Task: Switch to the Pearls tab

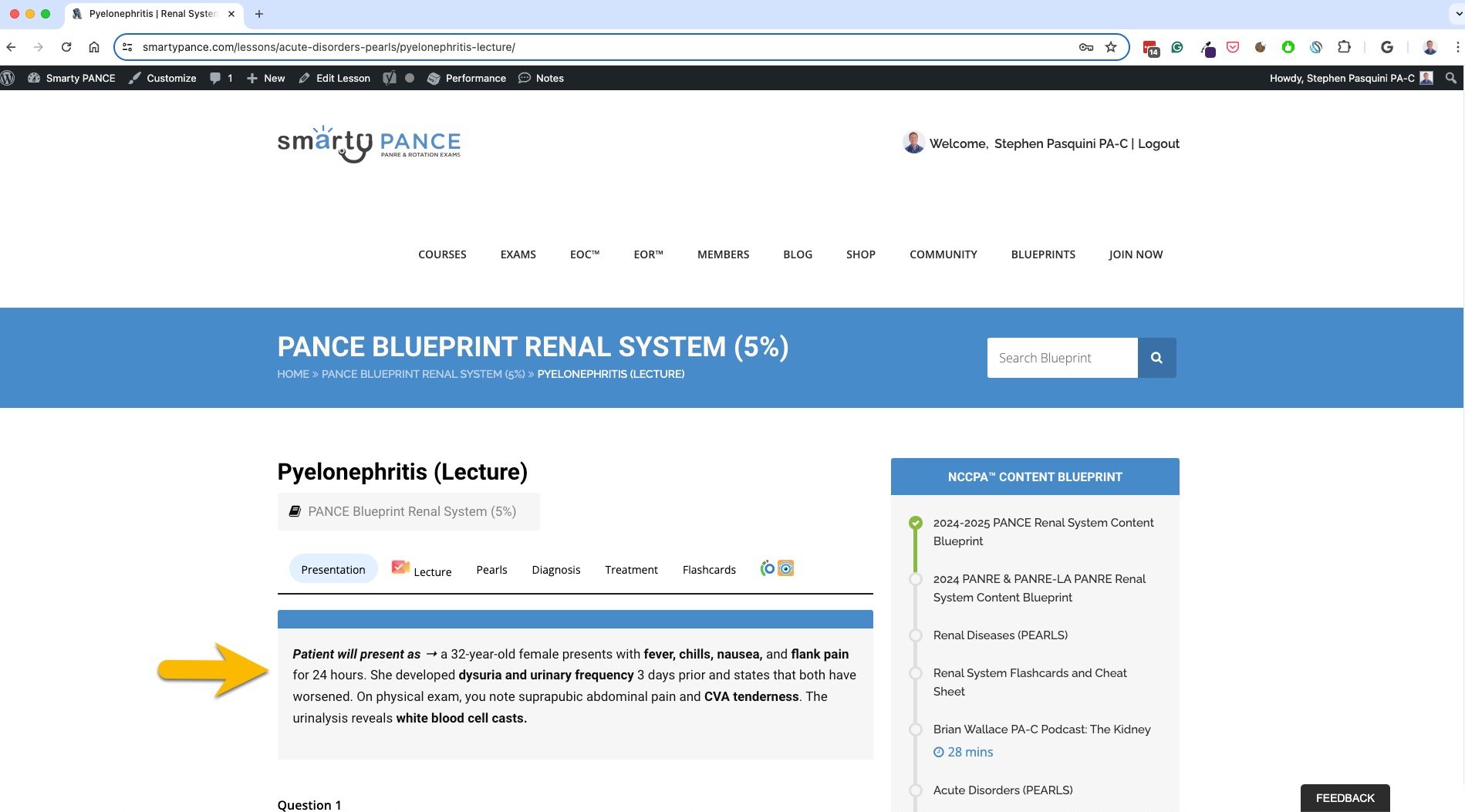Action: point(491,569)
